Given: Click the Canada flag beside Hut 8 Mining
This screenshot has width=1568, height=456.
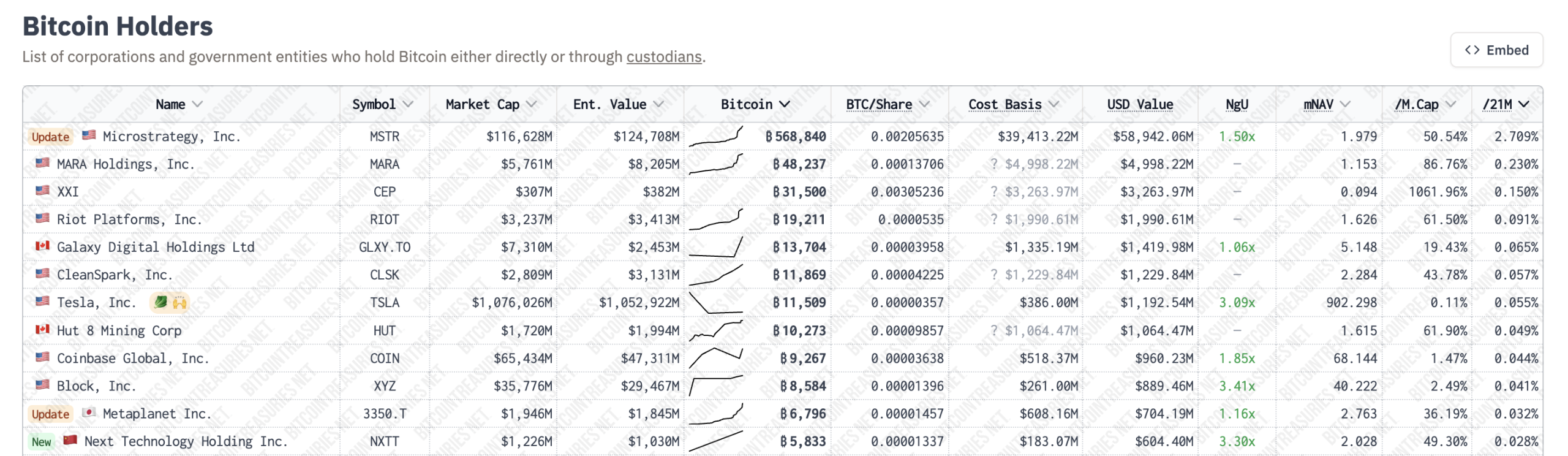Looking at the screenshot, I should (42, 329).
